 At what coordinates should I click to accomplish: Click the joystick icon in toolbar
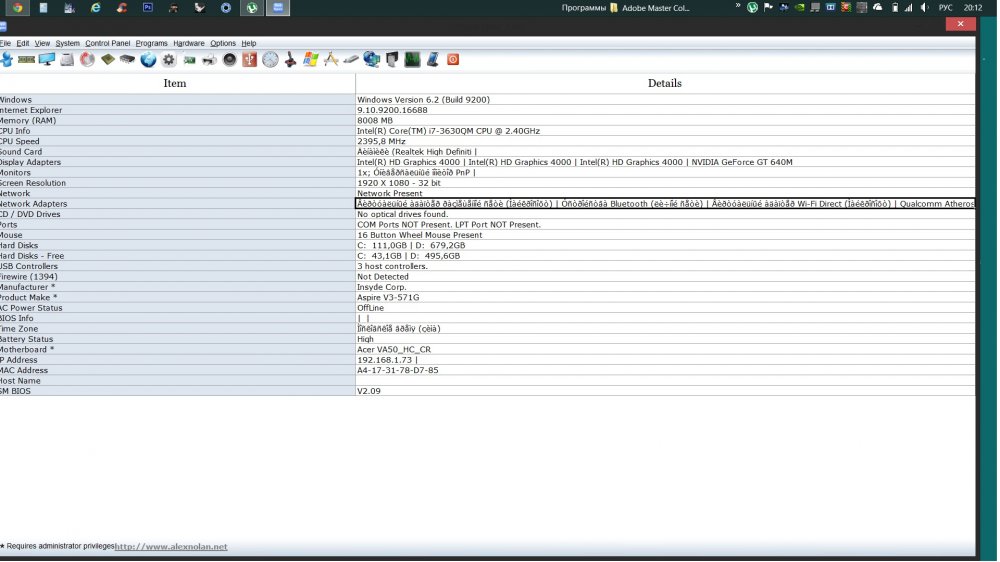pos(290,60)
